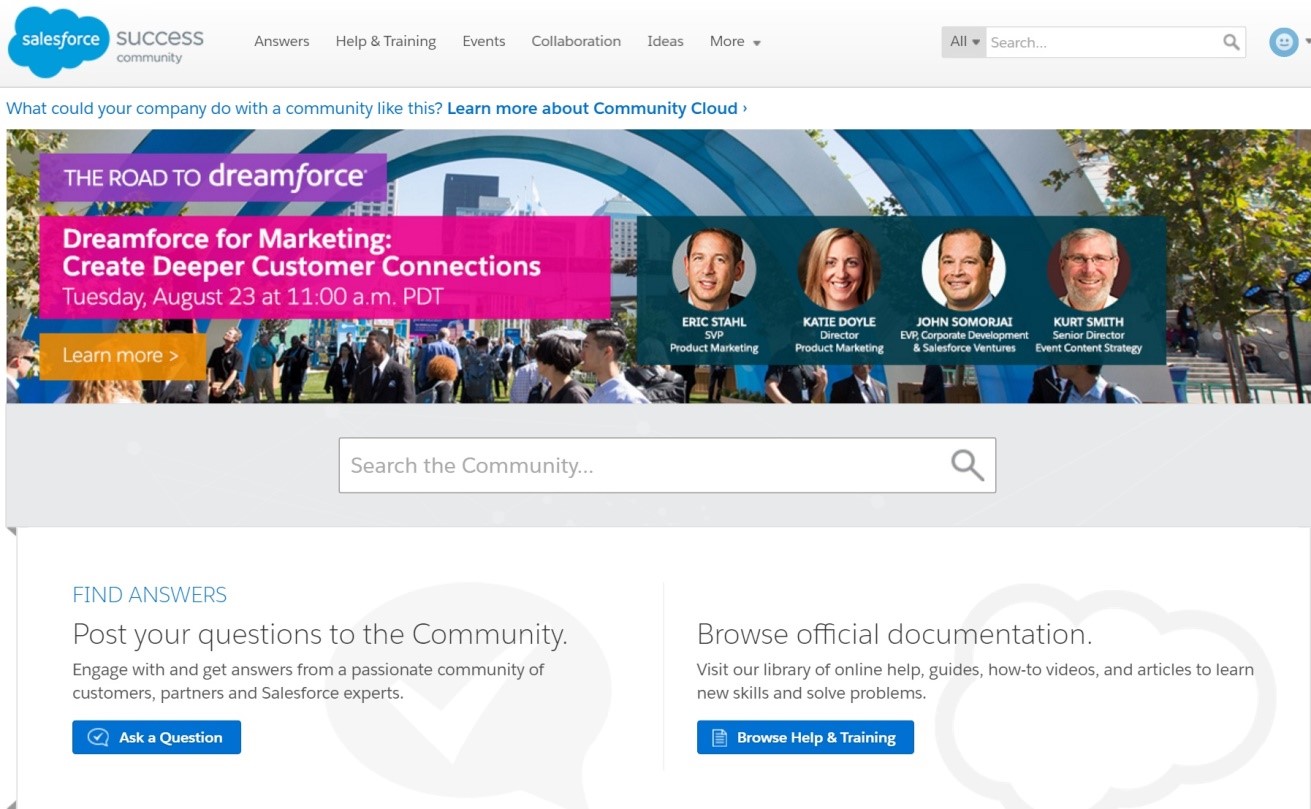Select Katie Doyle's speaker portrait
This screenshot has height=809, width=1311.
(839, 269)
